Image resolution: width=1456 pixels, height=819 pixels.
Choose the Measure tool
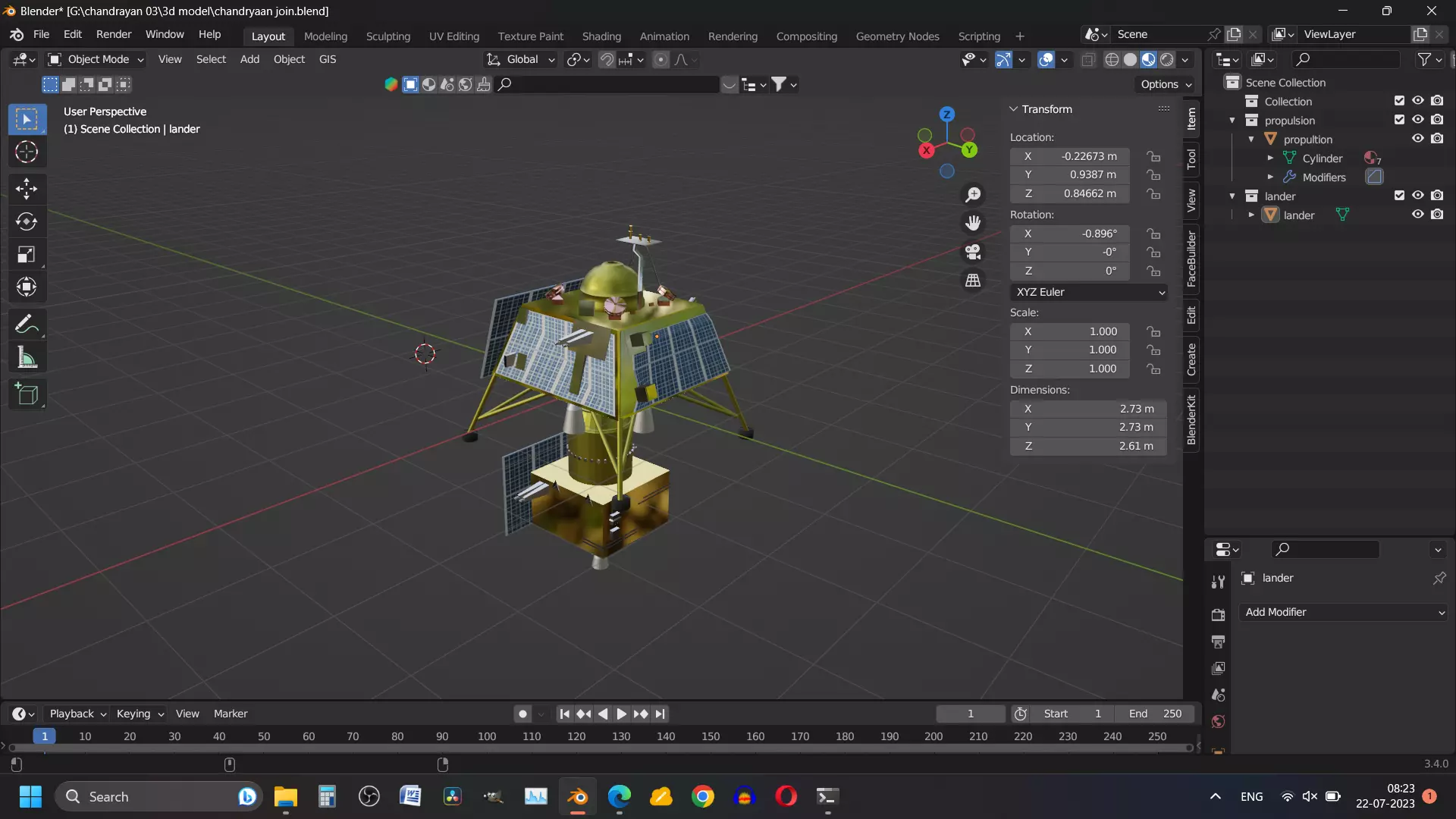pos(27,358)
